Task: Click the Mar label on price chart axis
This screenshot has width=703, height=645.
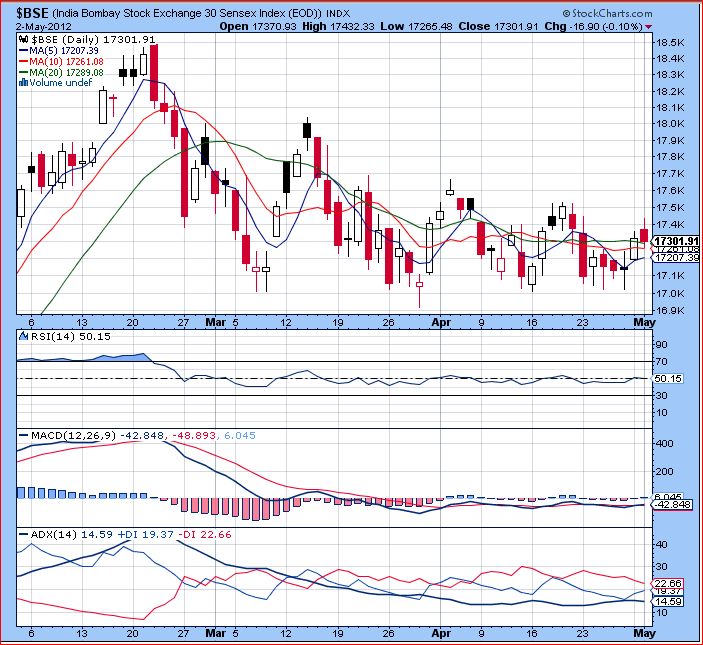Action: pyautogui.click(x=215, y=322)
